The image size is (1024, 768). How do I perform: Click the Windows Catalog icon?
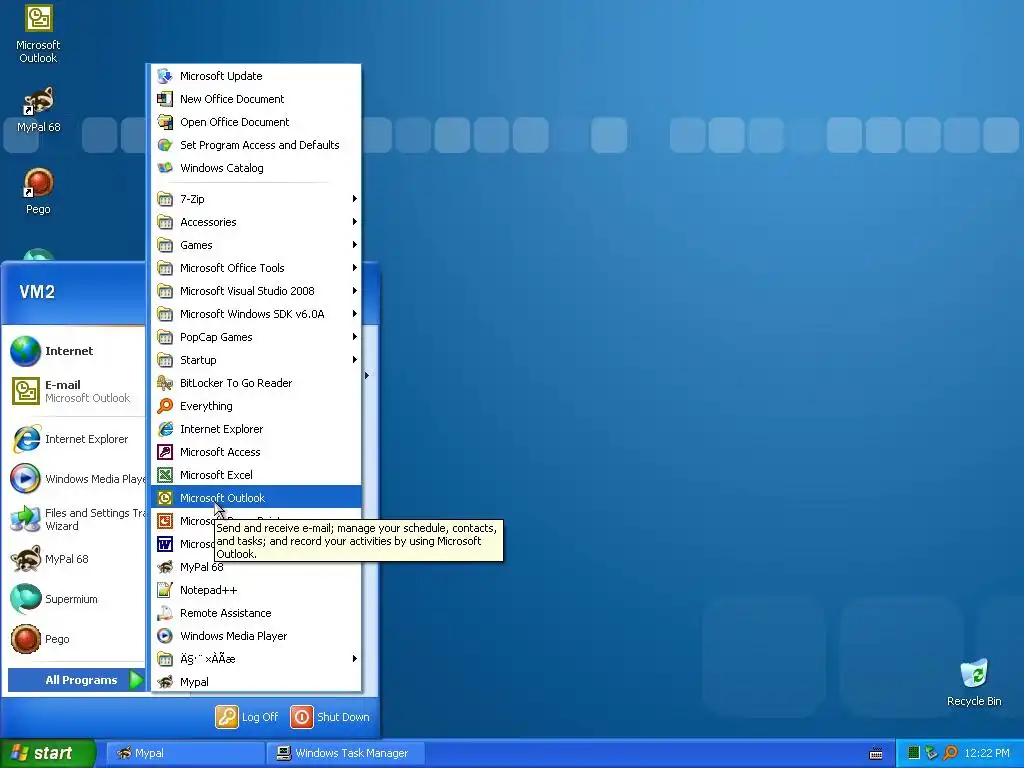click(165, 168)
